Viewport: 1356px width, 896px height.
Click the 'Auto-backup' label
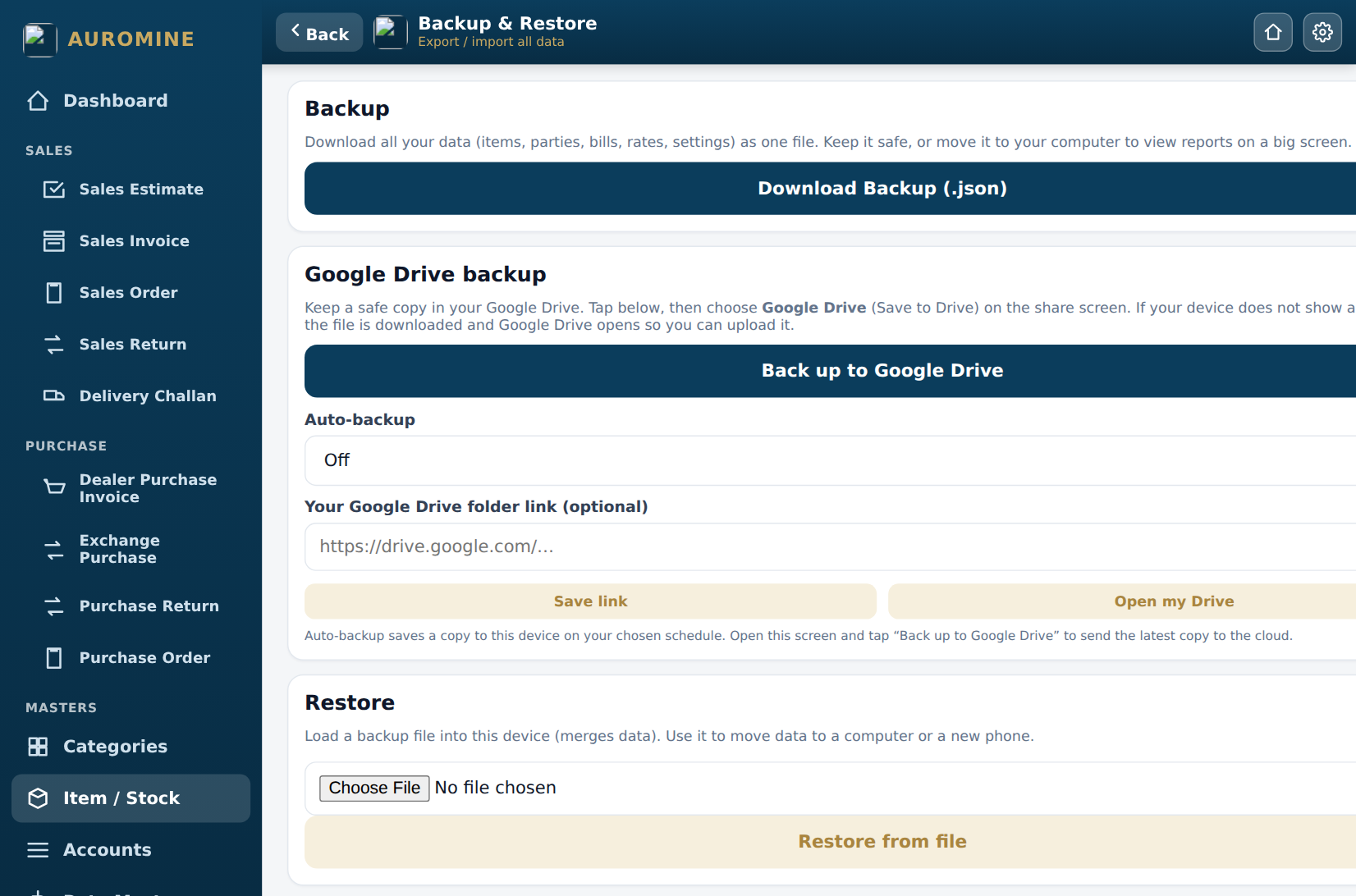tap(360, 419)
